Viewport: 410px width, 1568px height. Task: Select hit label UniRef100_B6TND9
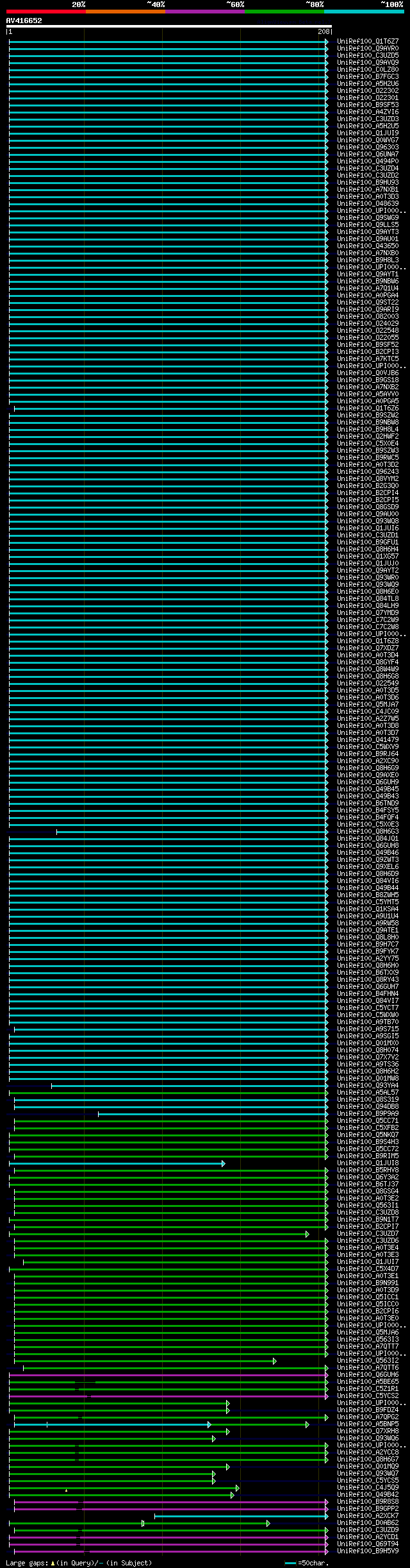(368, 803)
